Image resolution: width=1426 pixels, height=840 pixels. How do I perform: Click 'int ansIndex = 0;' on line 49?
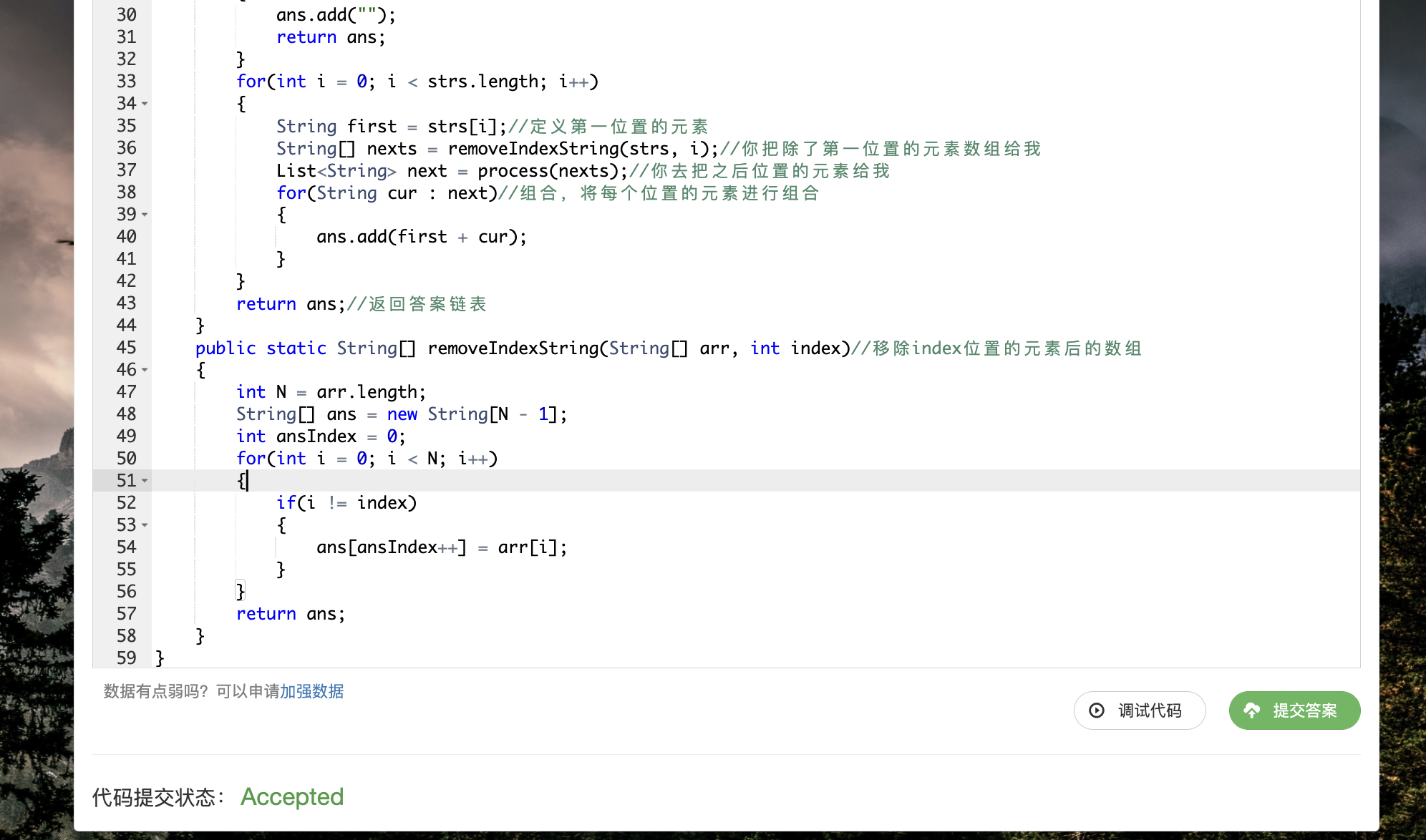click(321, 436)
